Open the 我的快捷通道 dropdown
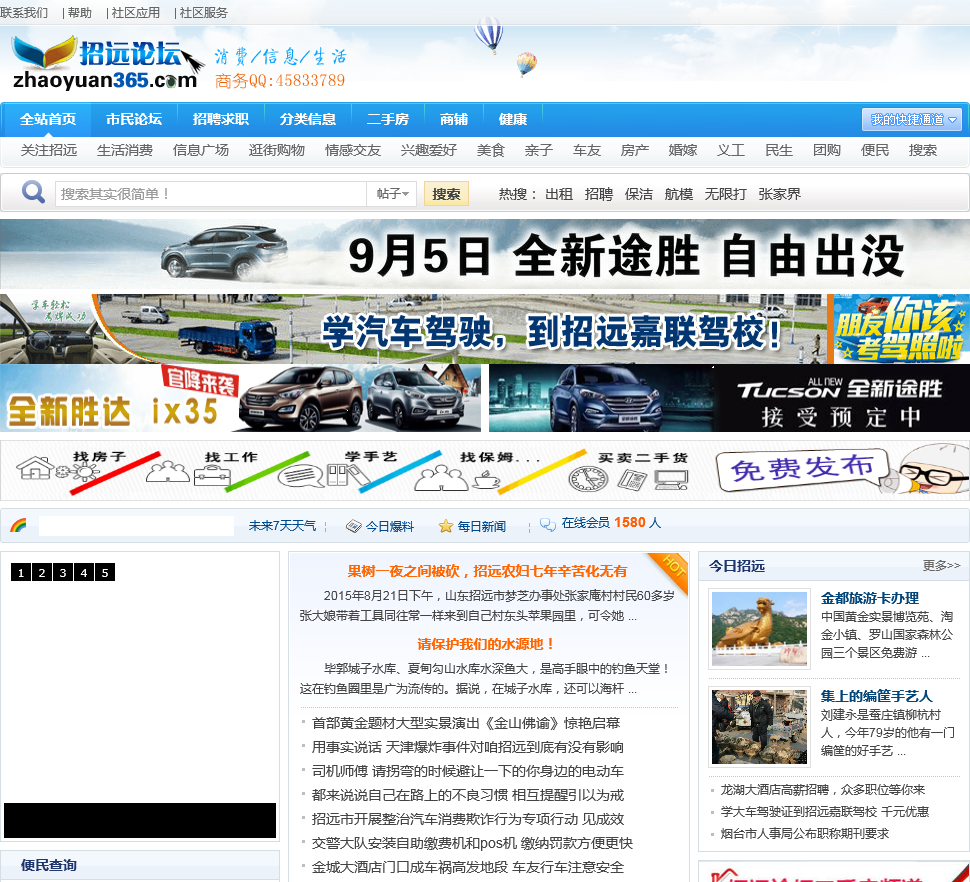970x882 pixels. tap(912, 119)
